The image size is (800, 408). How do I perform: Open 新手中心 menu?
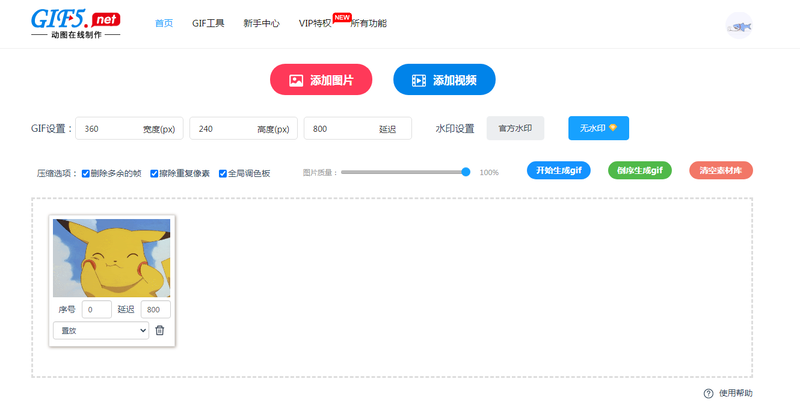pyautogui.click(x=261, y=23)
